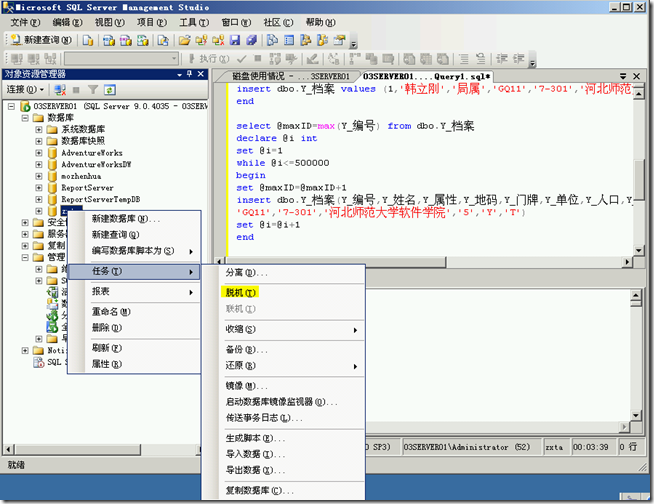Screen dimensions: 654x504
Task: Expand the 数据库快照 folder
Action: (x=39, y=141)
